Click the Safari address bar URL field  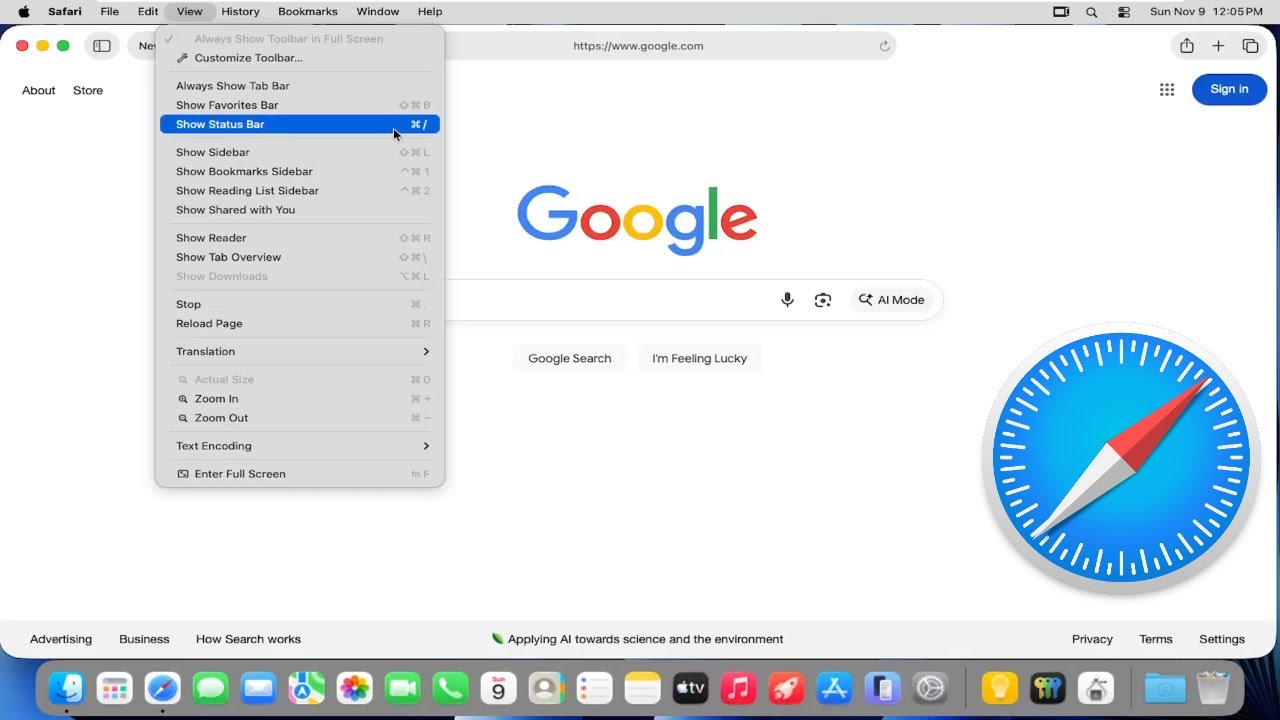(638, 46)
